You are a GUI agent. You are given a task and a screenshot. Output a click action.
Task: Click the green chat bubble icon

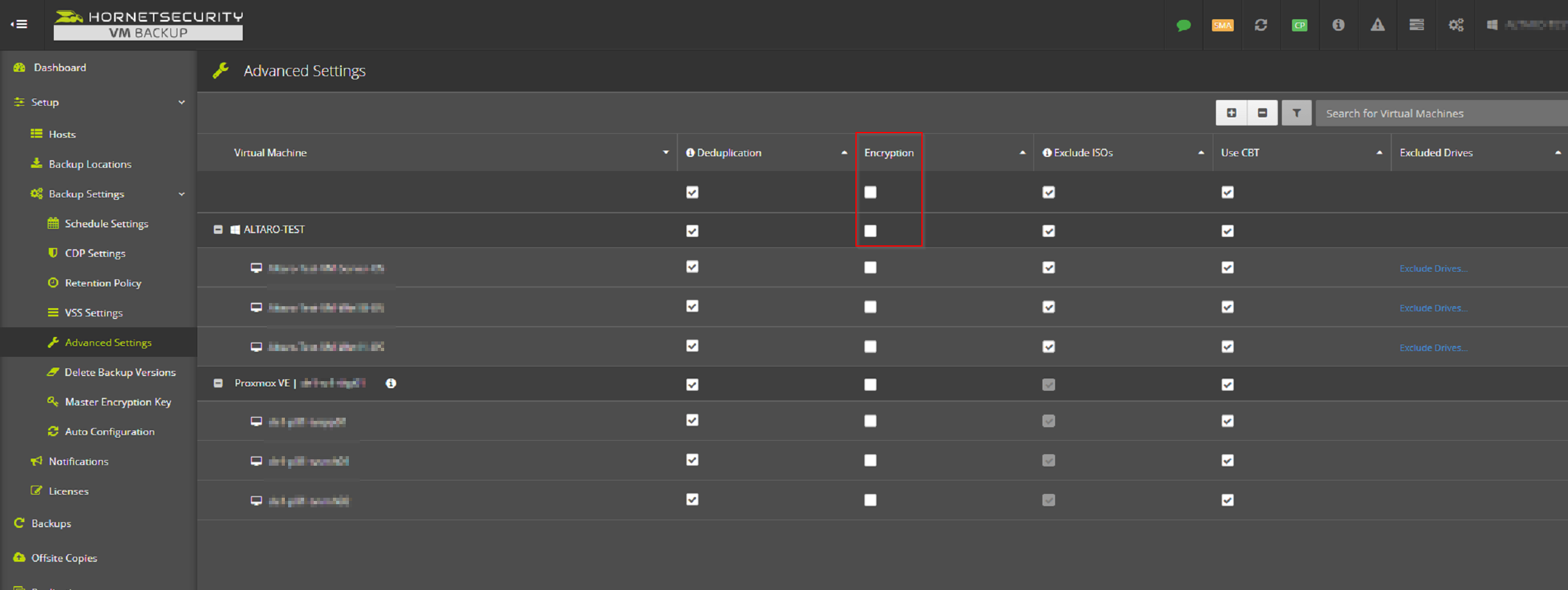[x=1183, y=25]
